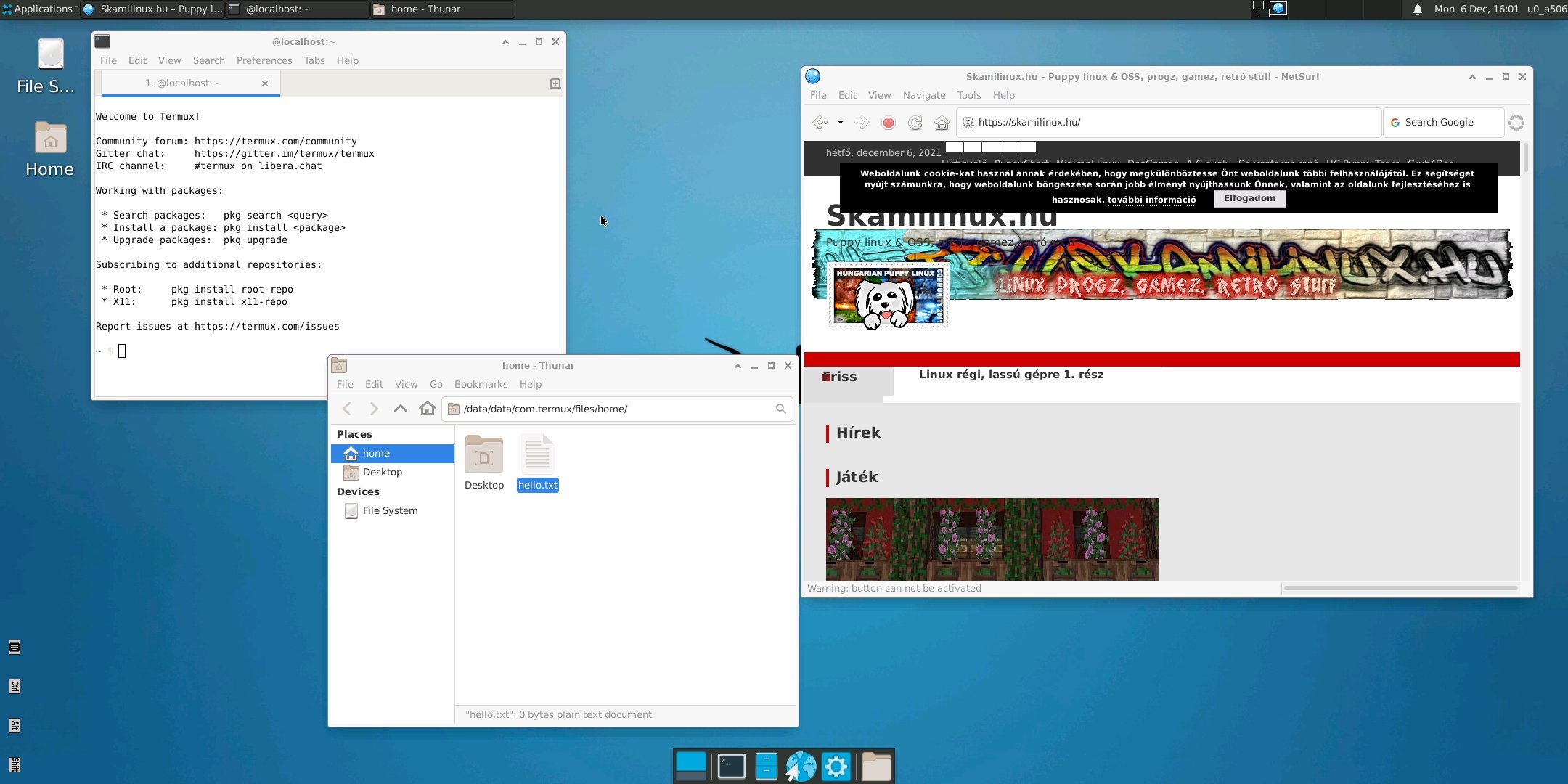Click the clock showing Mon 6 Dec, 16:01
Image resolution: width=1568 pixels, height=784 pixels.
coord(1476,9)
